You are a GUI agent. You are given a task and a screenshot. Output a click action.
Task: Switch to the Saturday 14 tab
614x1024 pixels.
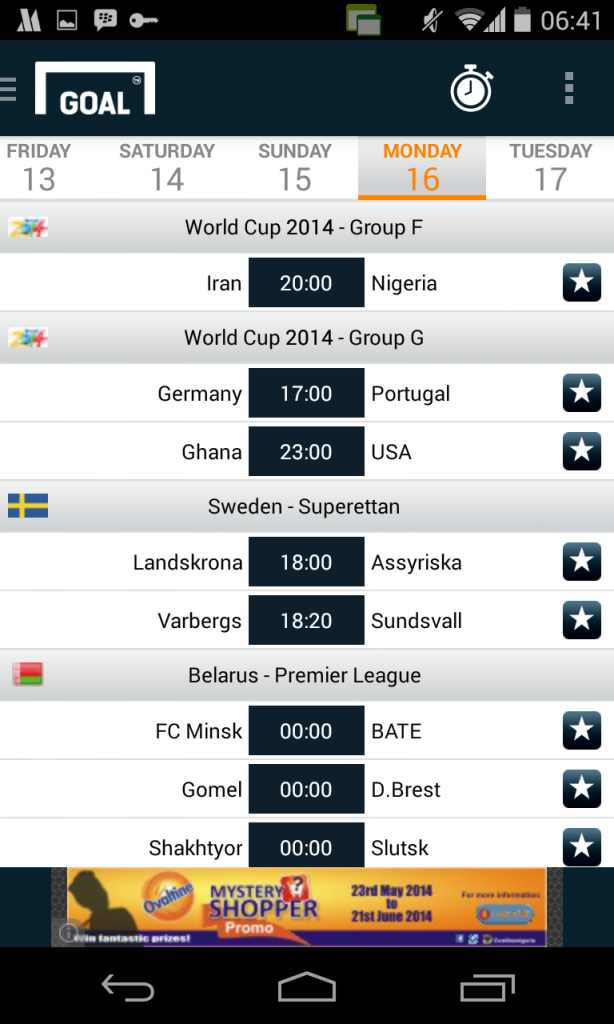[x=167, y=167]
